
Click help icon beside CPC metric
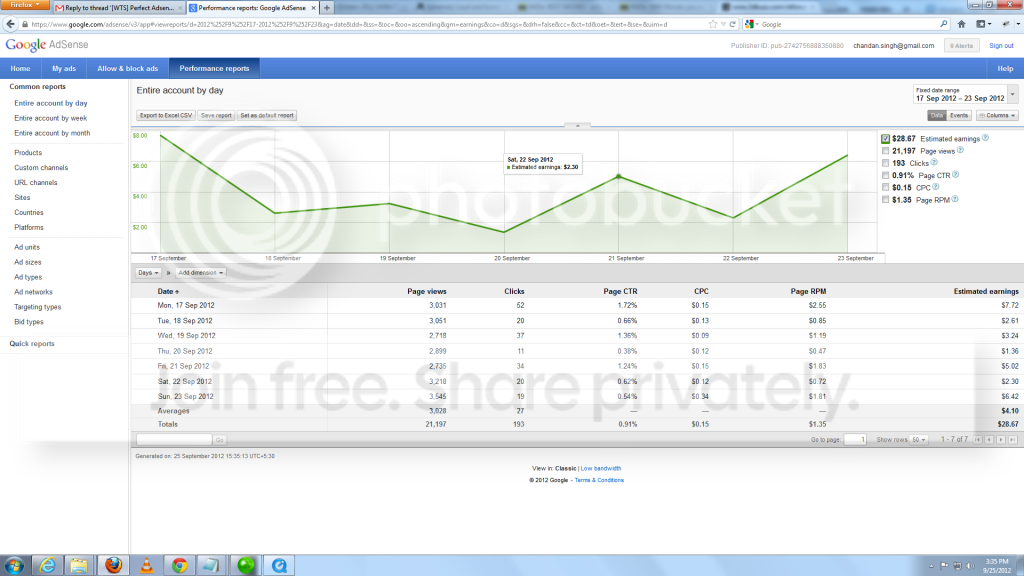tap(936, 187)
